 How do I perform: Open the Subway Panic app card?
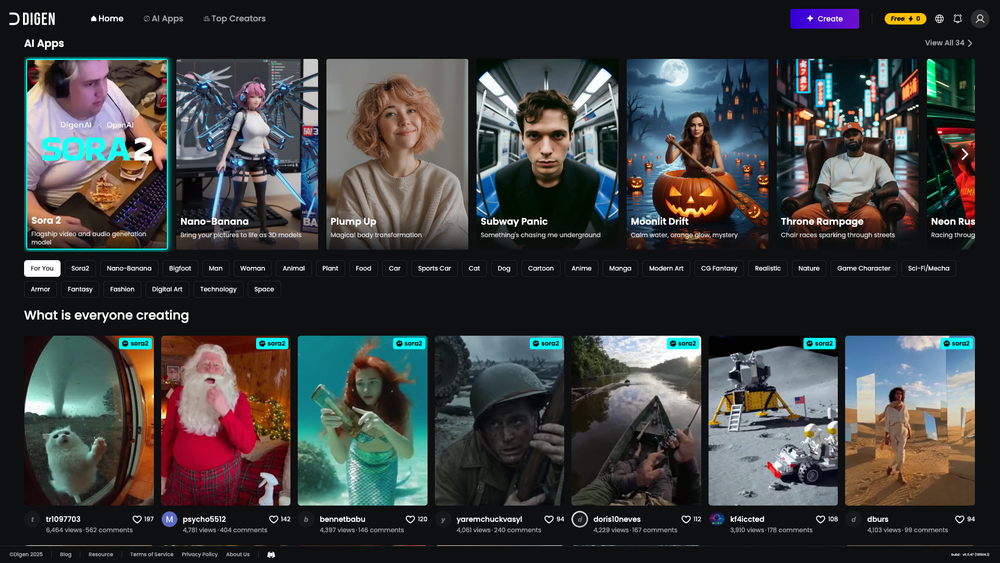pyautogui.click(x=547, y=154)
